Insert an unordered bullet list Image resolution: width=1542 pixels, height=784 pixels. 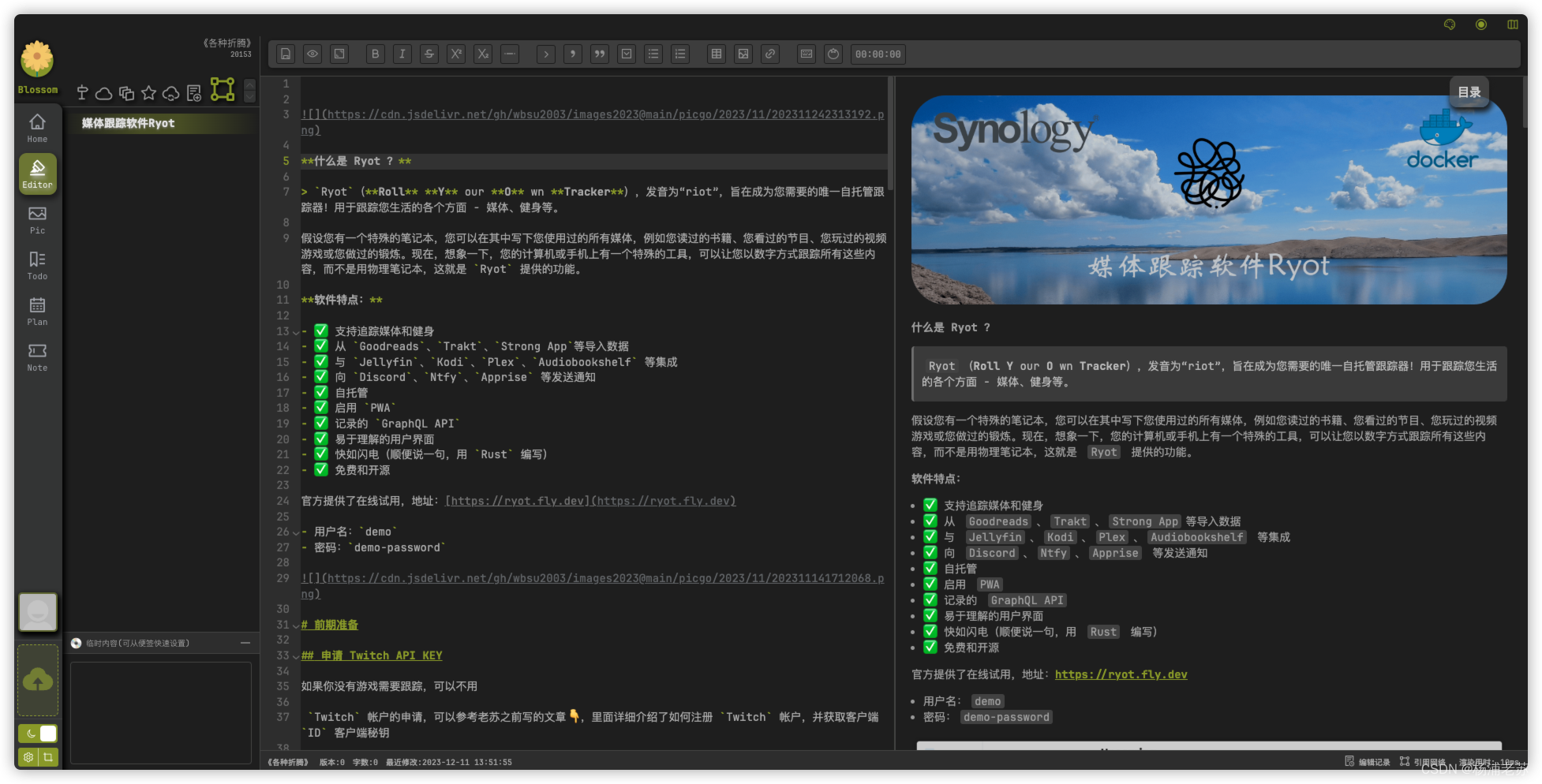(653, 54)
